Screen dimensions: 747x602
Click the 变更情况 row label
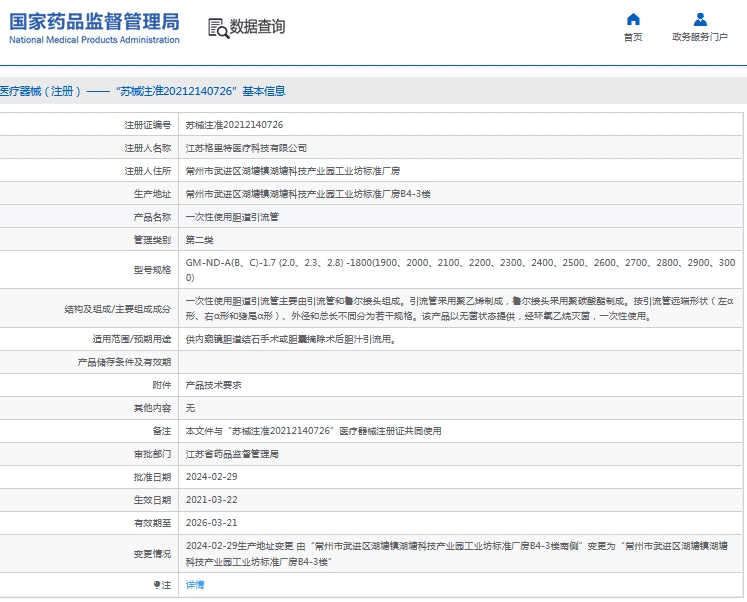tap(152, 554)
